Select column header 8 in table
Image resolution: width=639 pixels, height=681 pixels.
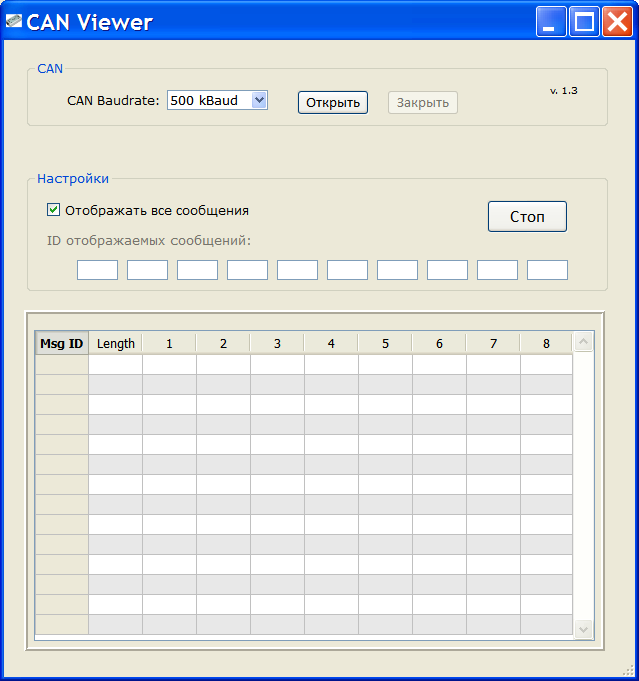coord(546,344)
